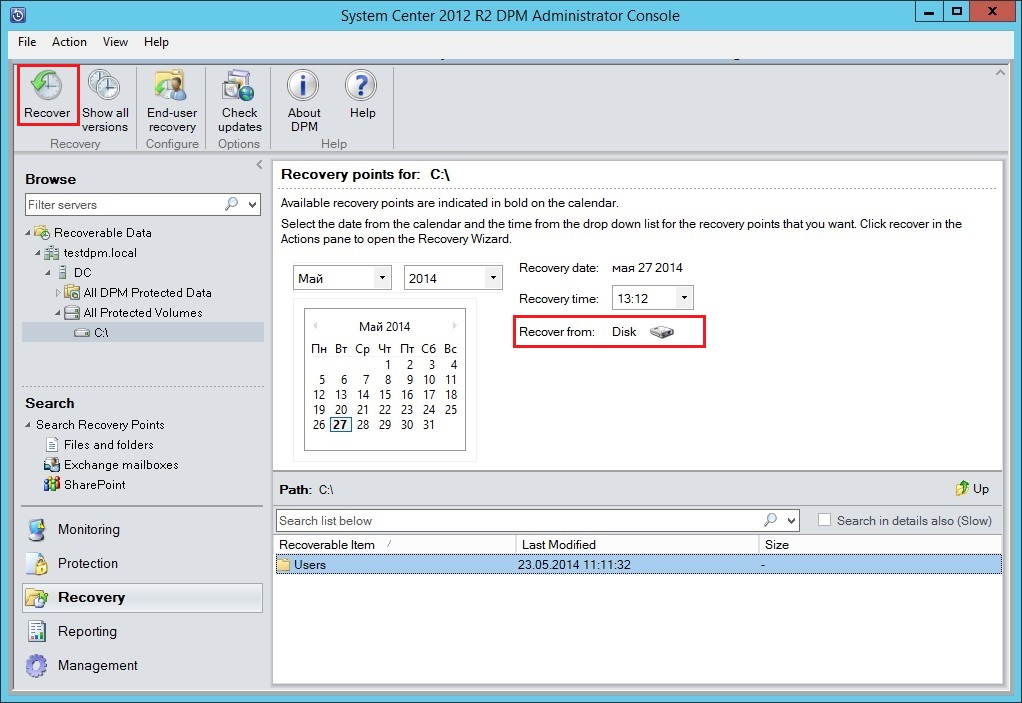Open the month dropdown showing Май
Screen dimensions: 1022x703
[x=342, y=278]
